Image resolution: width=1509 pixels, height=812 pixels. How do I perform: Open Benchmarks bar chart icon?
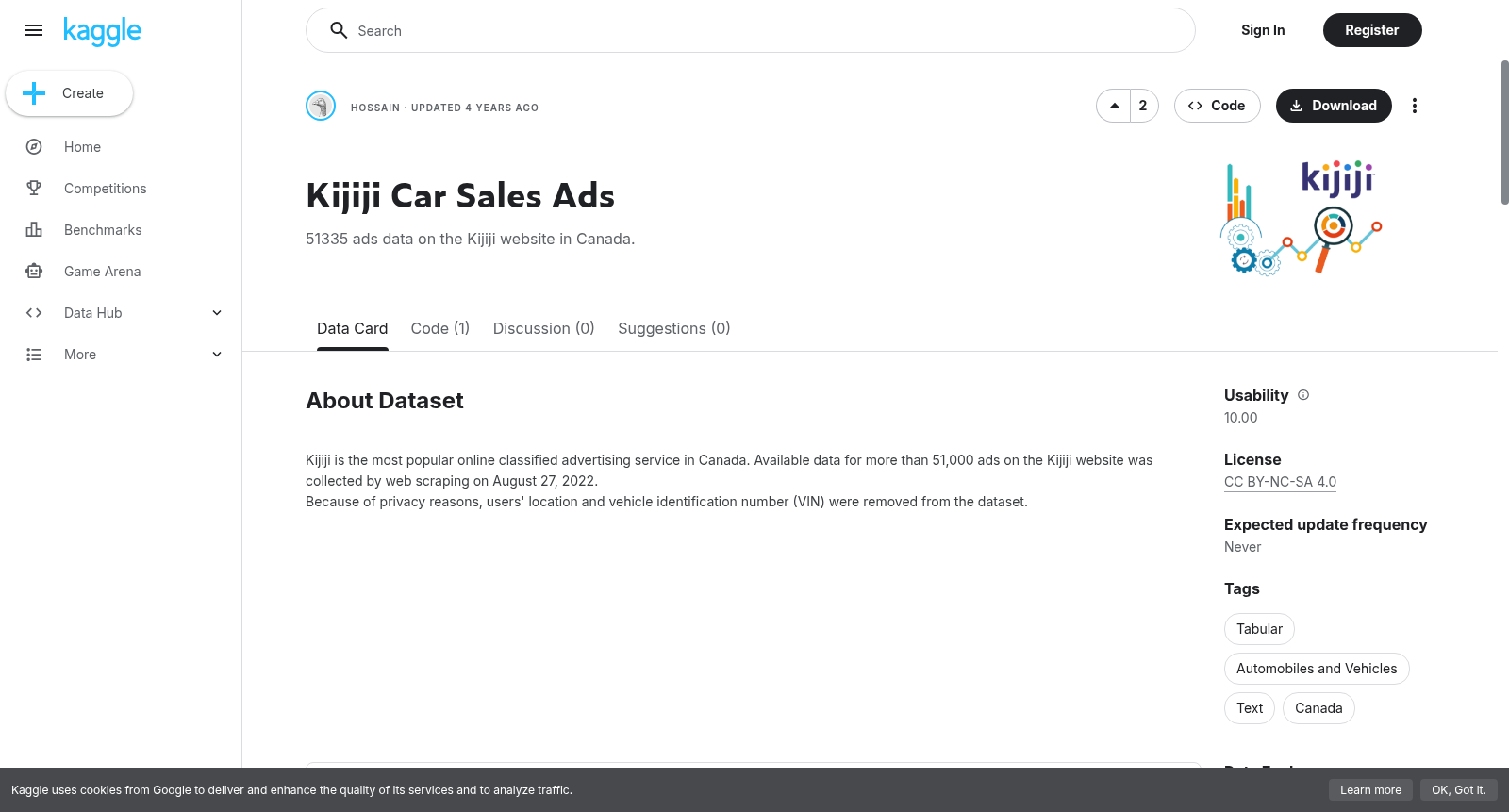pos(34,230)
